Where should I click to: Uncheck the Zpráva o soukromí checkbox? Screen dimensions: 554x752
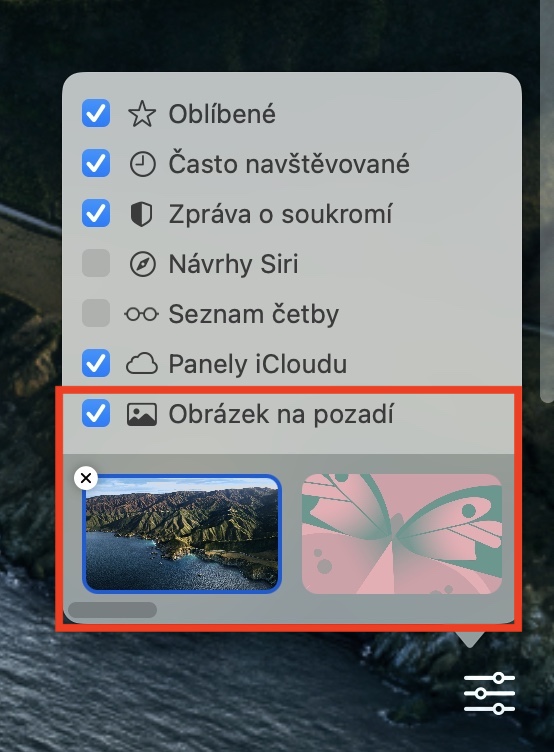[96, 213]
